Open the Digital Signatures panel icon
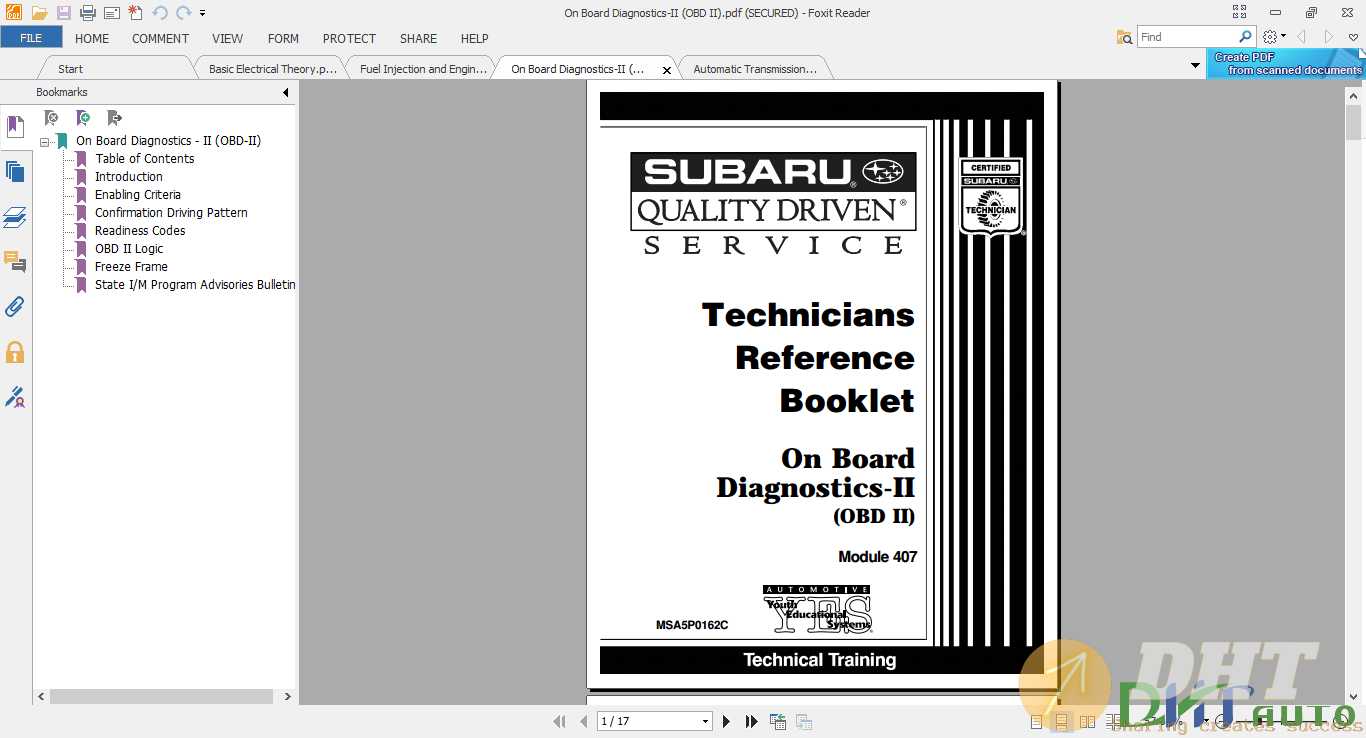This screenshot has width=1366, height=738. pos(15,397)
